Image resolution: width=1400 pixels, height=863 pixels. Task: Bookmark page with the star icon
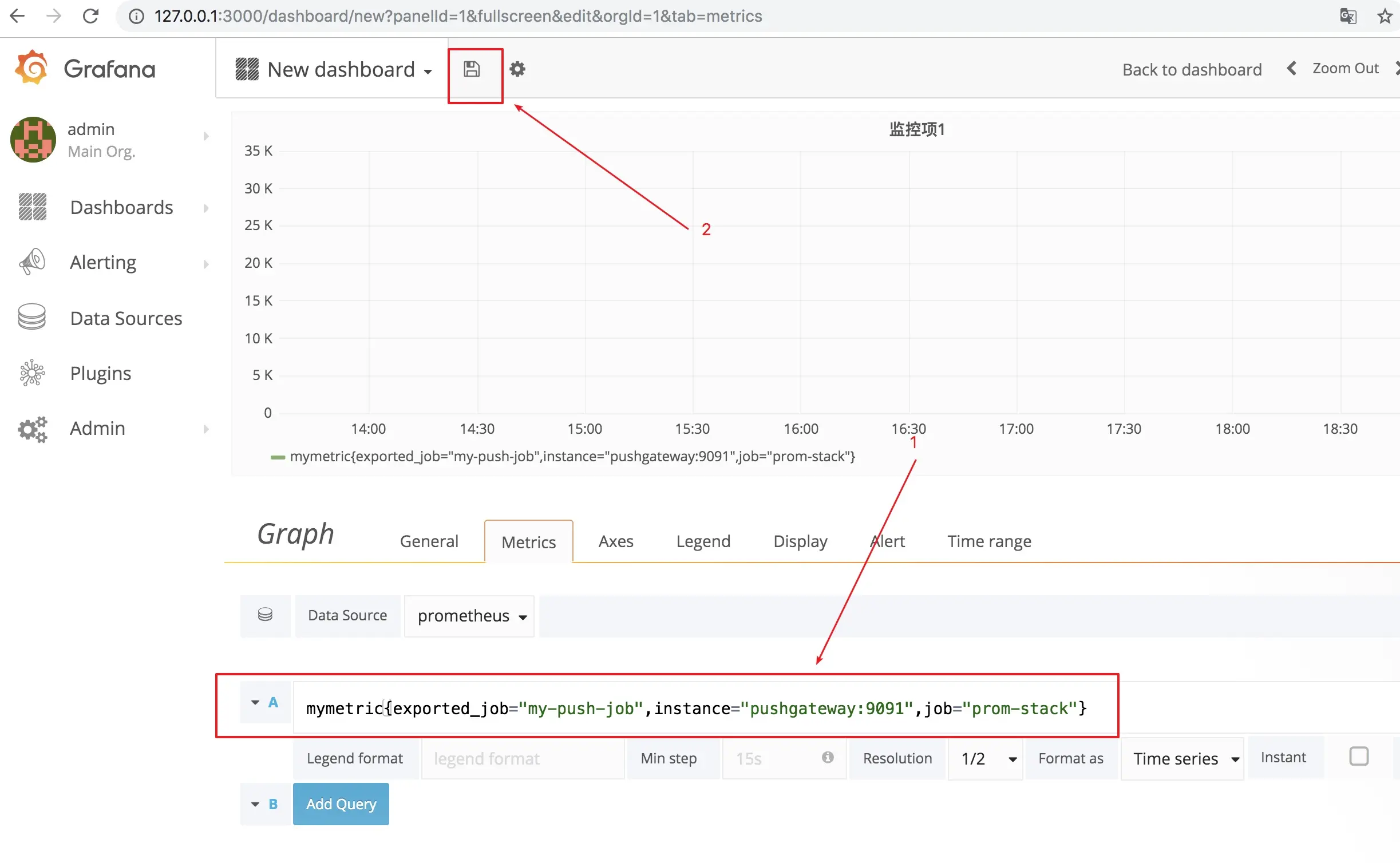click(x=1384, y=16)
